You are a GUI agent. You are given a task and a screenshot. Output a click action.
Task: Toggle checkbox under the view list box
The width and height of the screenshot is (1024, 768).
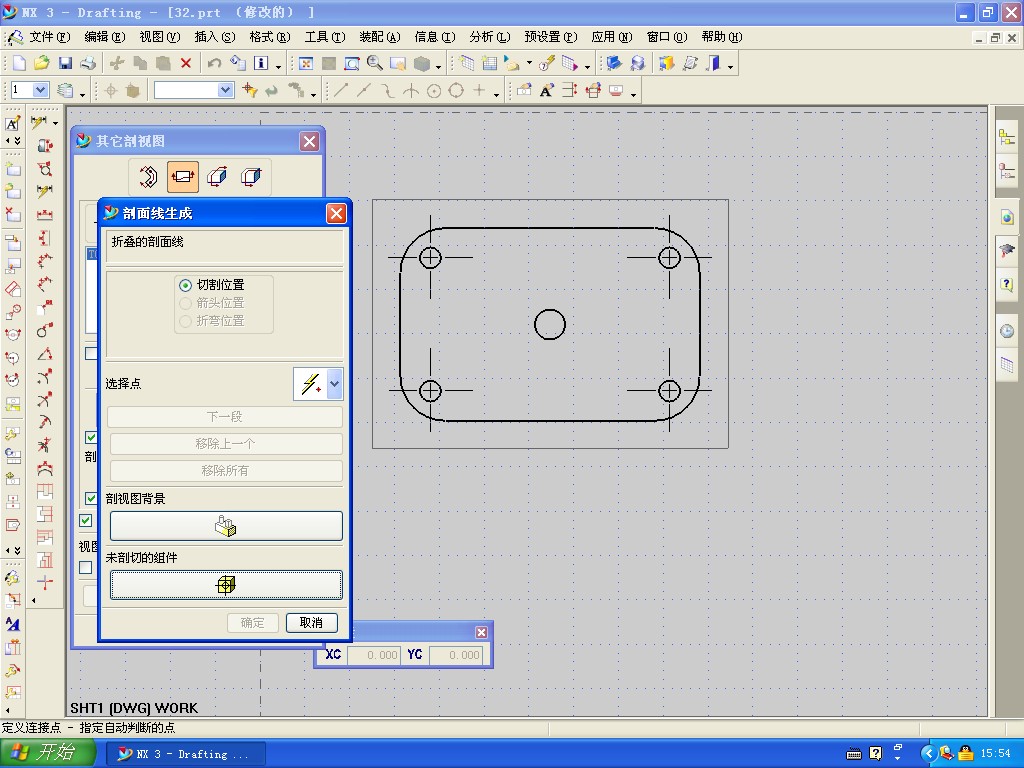tap(91, 353)
